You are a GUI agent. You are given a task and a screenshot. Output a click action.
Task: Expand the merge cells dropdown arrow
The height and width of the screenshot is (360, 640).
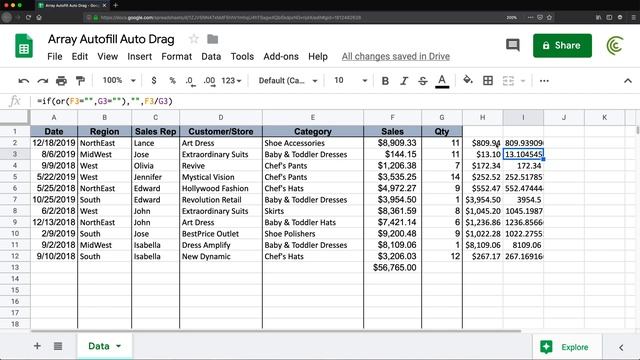523,81
